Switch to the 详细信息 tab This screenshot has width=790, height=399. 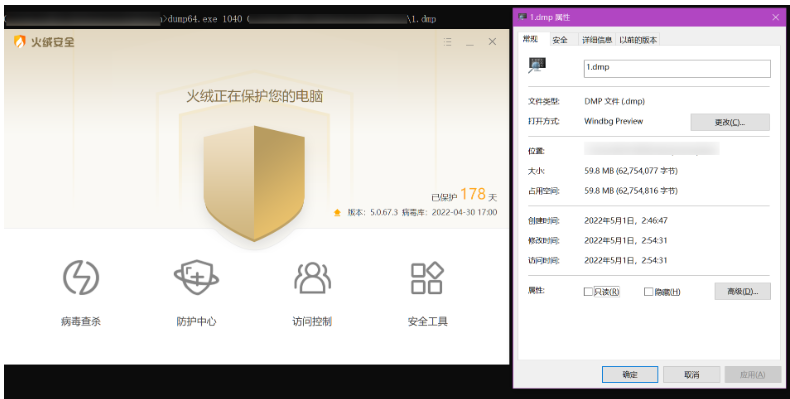click(597, 40)
